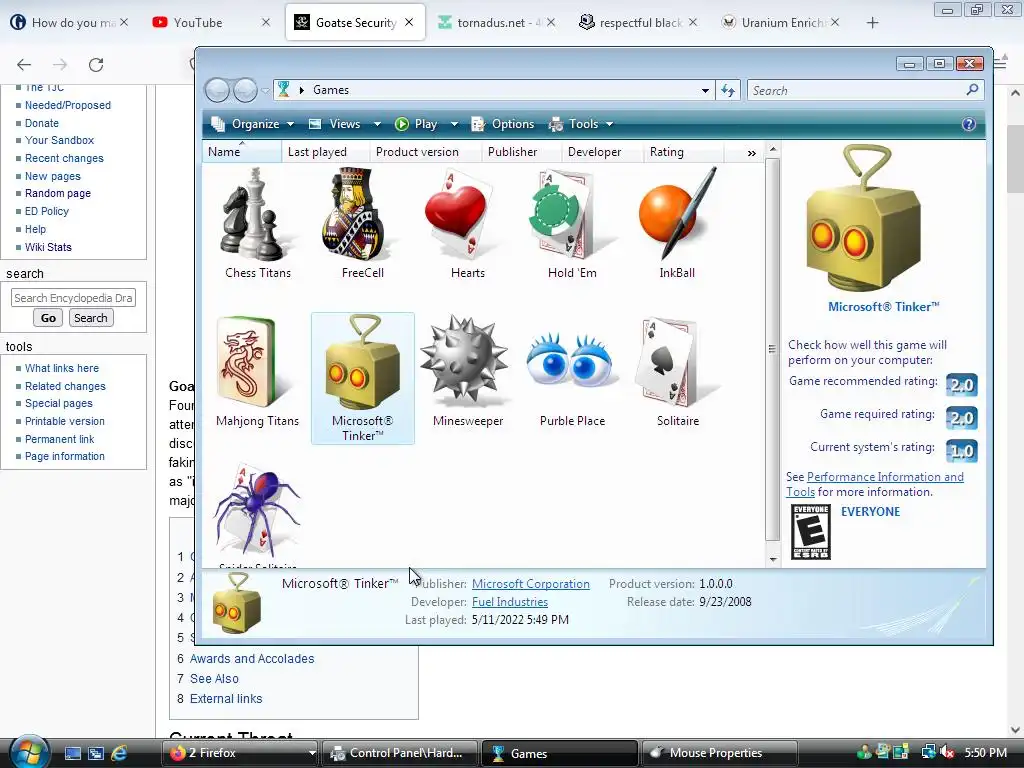Screen dimensions: 1024x768
Task: Open the Tools dropdown menu
Action: (581, 124)
